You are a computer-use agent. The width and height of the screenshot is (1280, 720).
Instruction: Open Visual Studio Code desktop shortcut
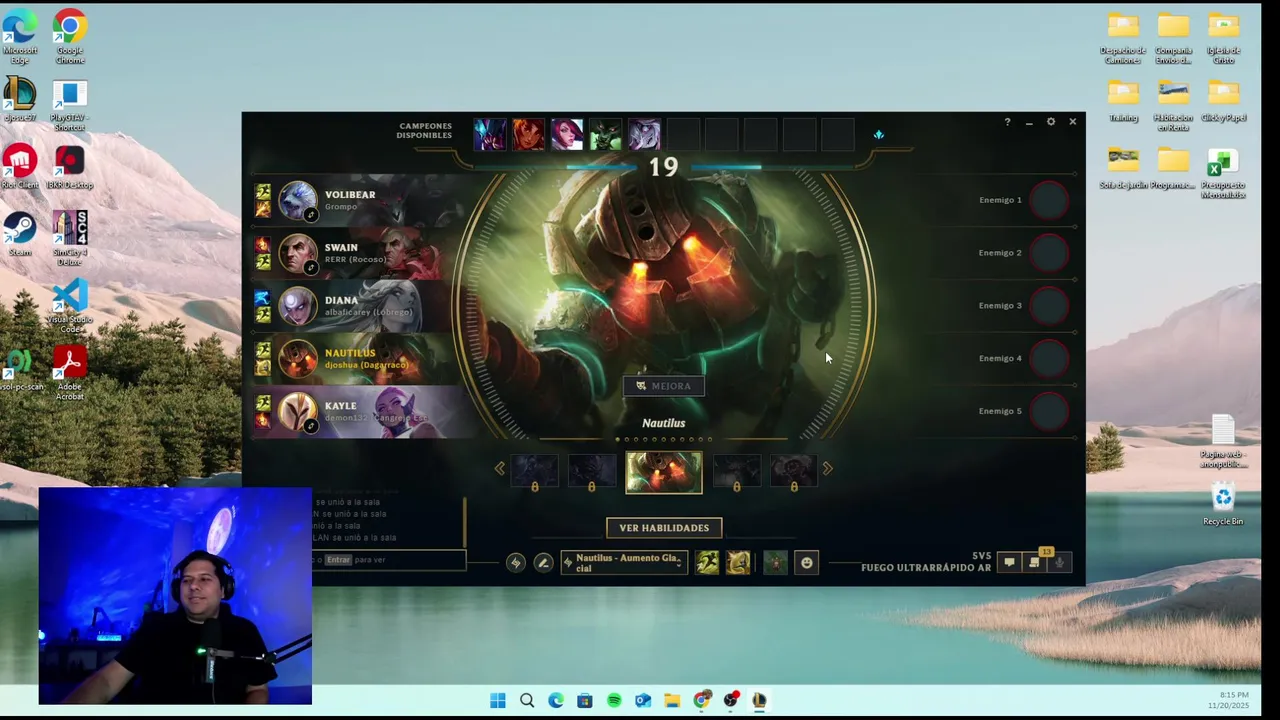click(x=69, y=307)
